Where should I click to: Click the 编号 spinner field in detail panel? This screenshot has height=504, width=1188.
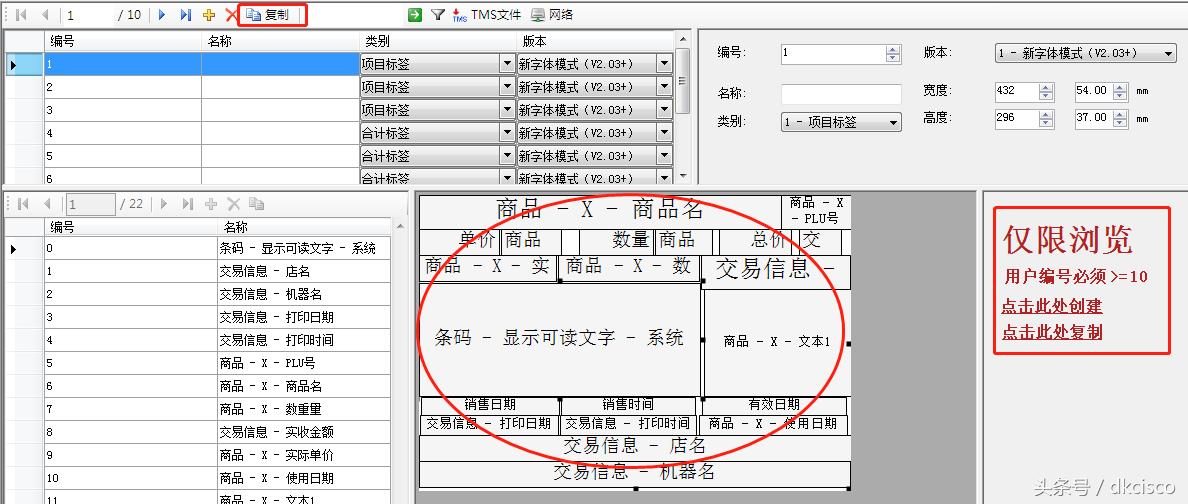pos(841,53)
